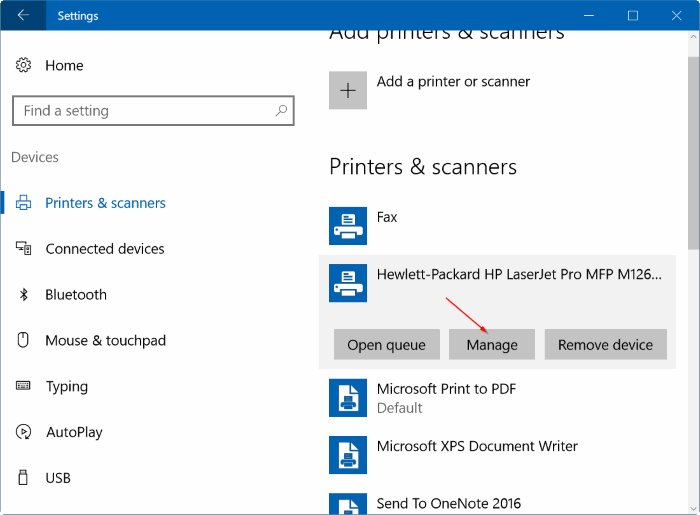Select Mouse & touchpad settings
This screenshot has height=515, width=700.
[105, 341]
